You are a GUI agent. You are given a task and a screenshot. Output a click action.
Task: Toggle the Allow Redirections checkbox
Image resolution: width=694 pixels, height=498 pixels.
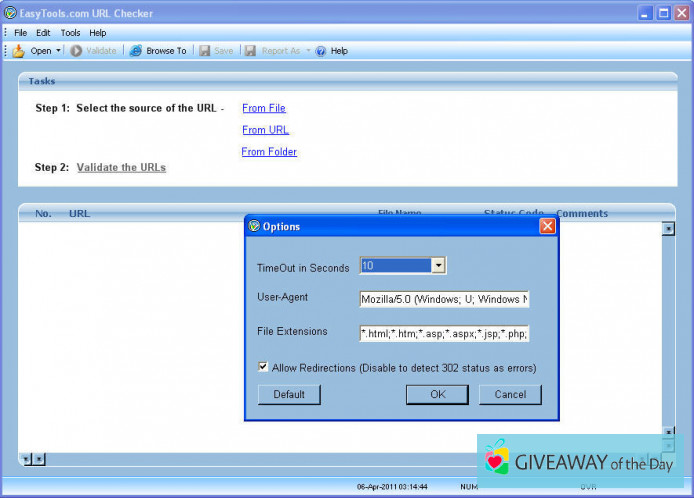(263, 368)
